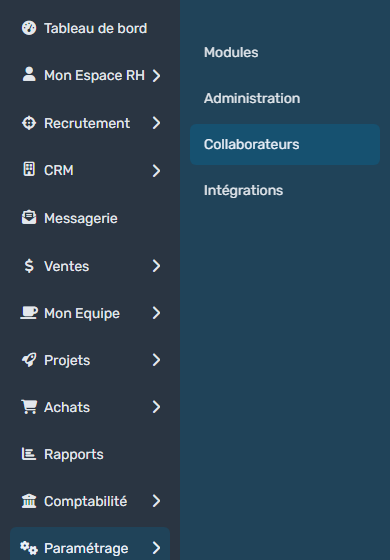This screenshot has height=560, width=390.
Task: Open the Modules submenu entry
Action: click(231, 52)
